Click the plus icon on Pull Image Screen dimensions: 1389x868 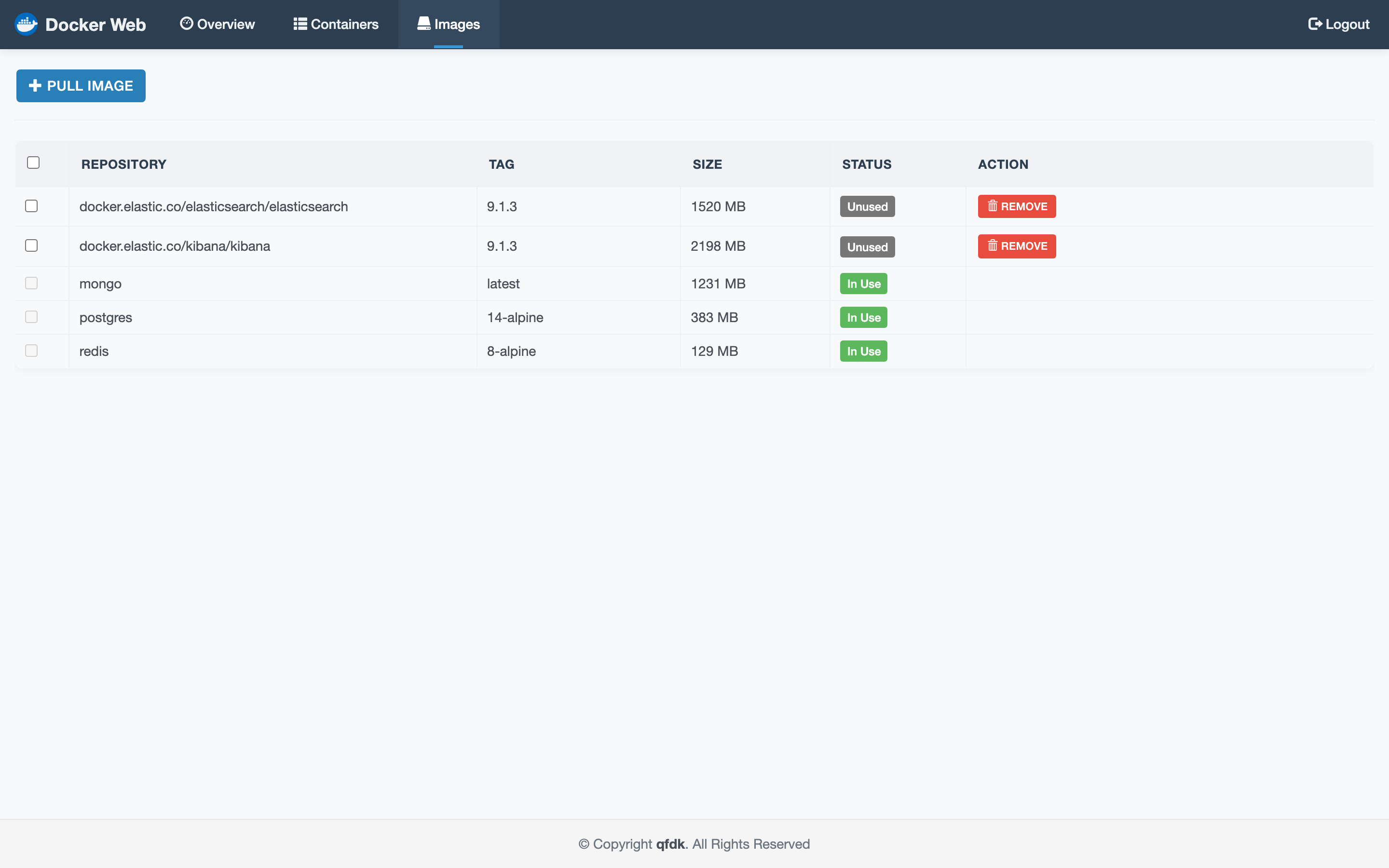(35, 85)
